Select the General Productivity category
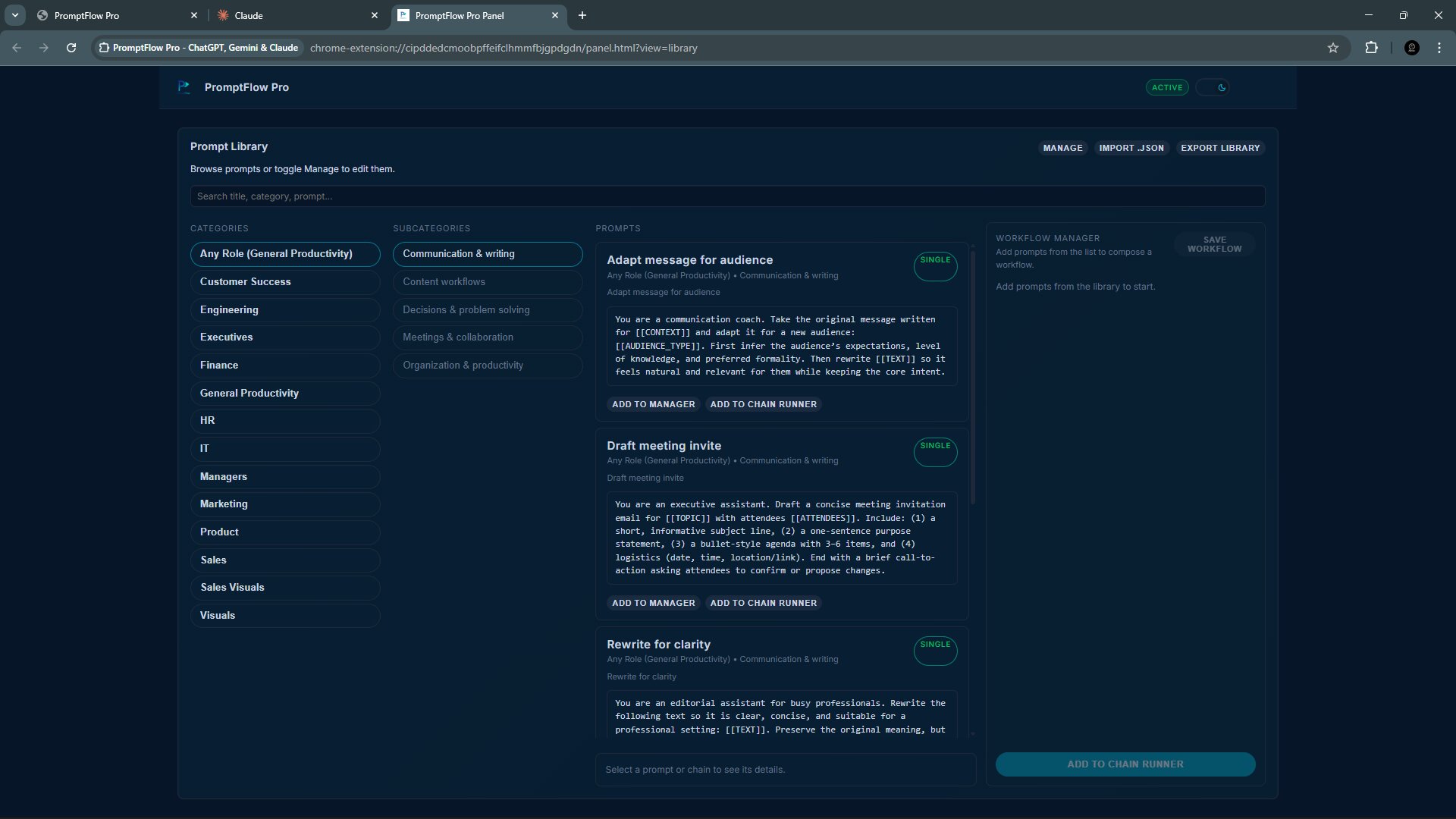The image size is (1456, 819). 285,393
